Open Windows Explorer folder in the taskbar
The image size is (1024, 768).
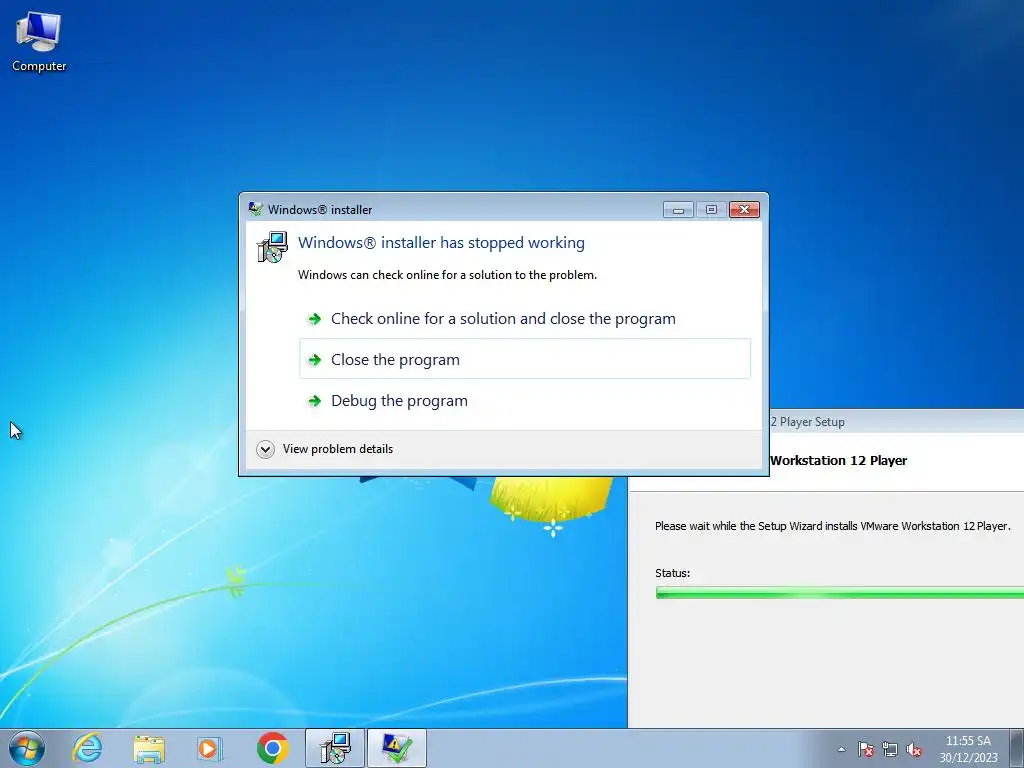pos(149,748)
